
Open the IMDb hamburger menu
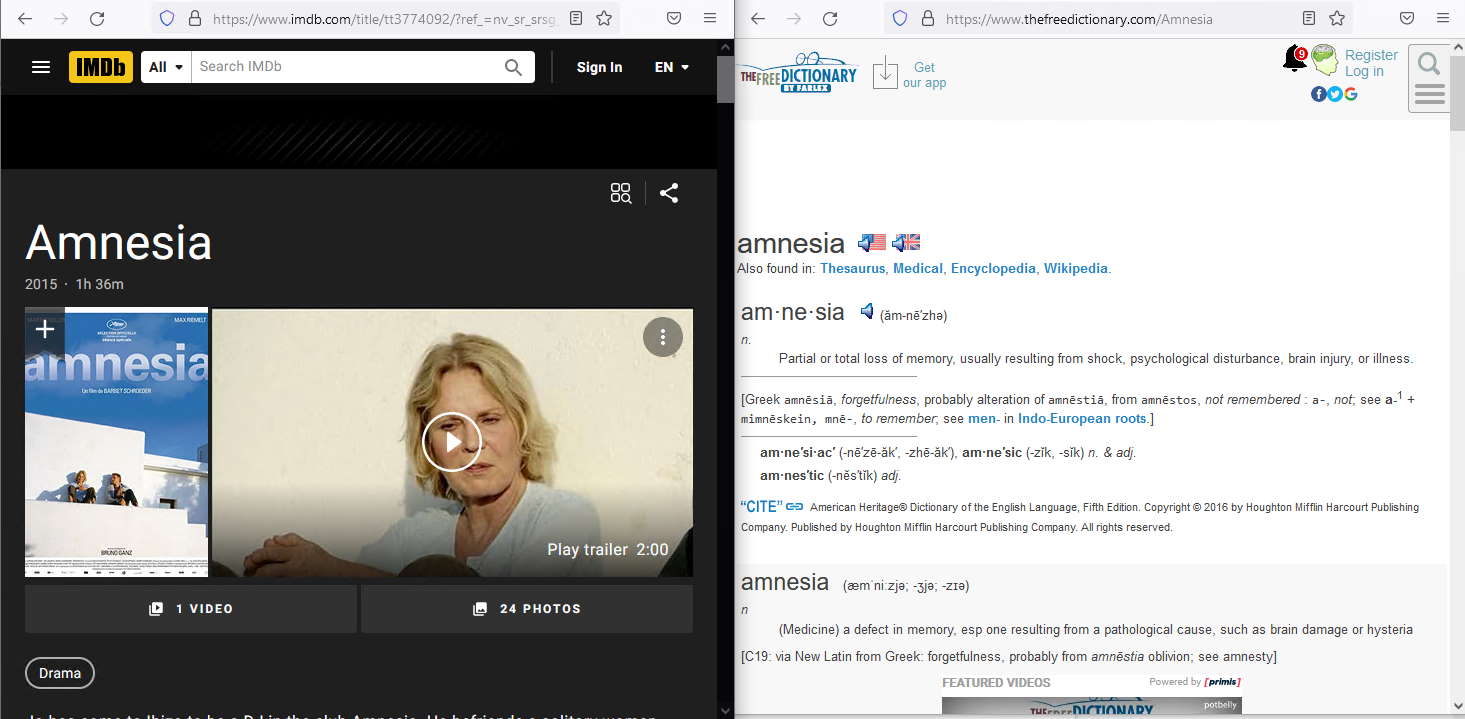pos(41,67)
